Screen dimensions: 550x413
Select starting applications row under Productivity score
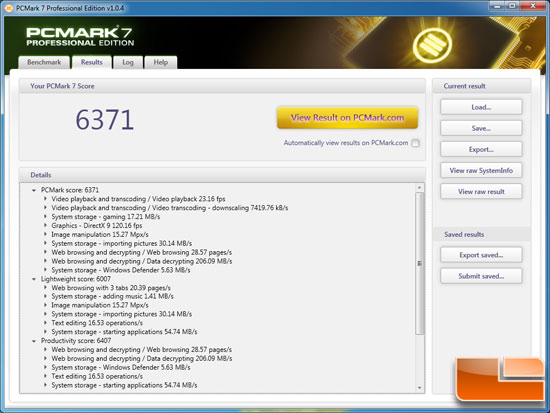coord(124,385)
